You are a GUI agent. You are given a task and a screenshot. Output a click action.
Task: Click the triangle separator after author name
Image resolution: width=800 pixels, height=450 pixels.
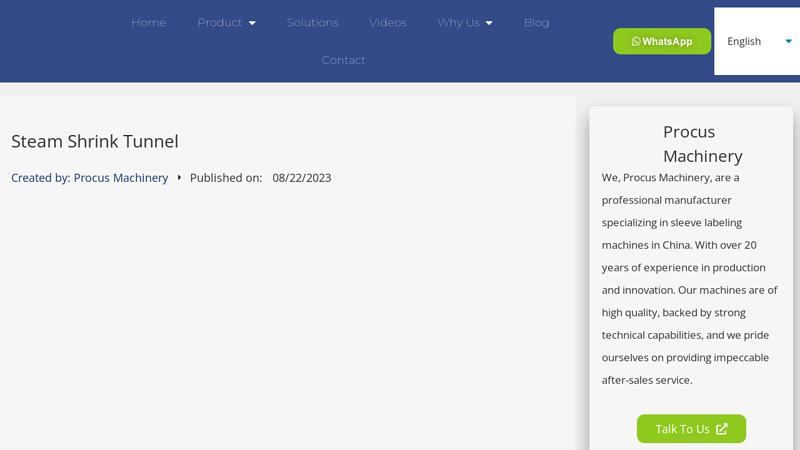click(x=179, y=178)
